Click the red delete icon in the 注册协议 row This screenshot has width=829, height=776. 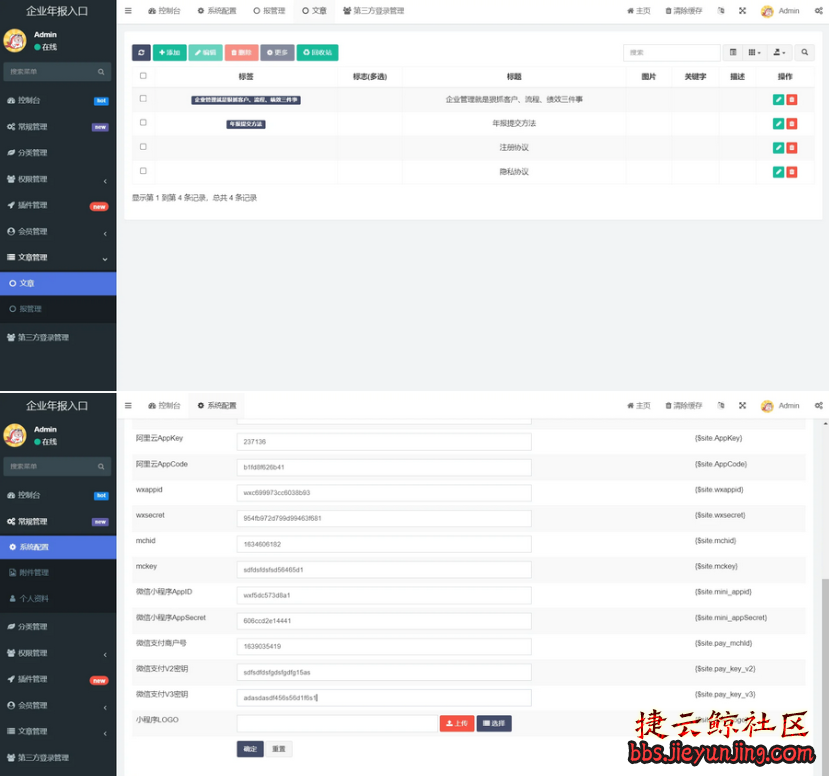pos(791,147)
